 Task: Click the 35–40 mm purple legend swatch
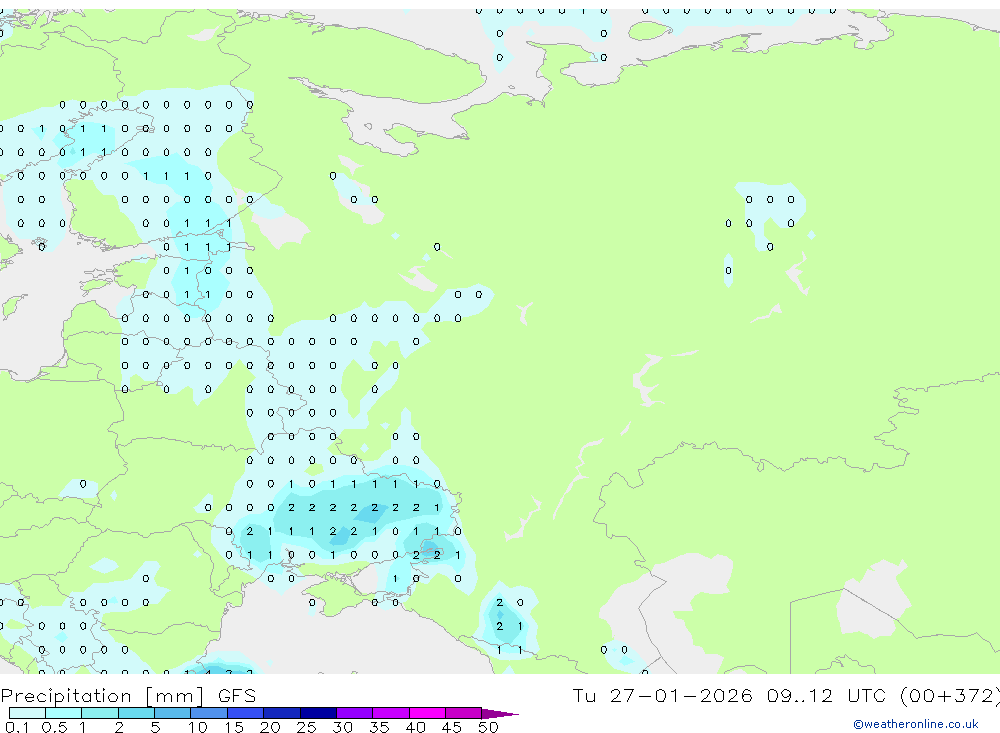tap(391, 713)
